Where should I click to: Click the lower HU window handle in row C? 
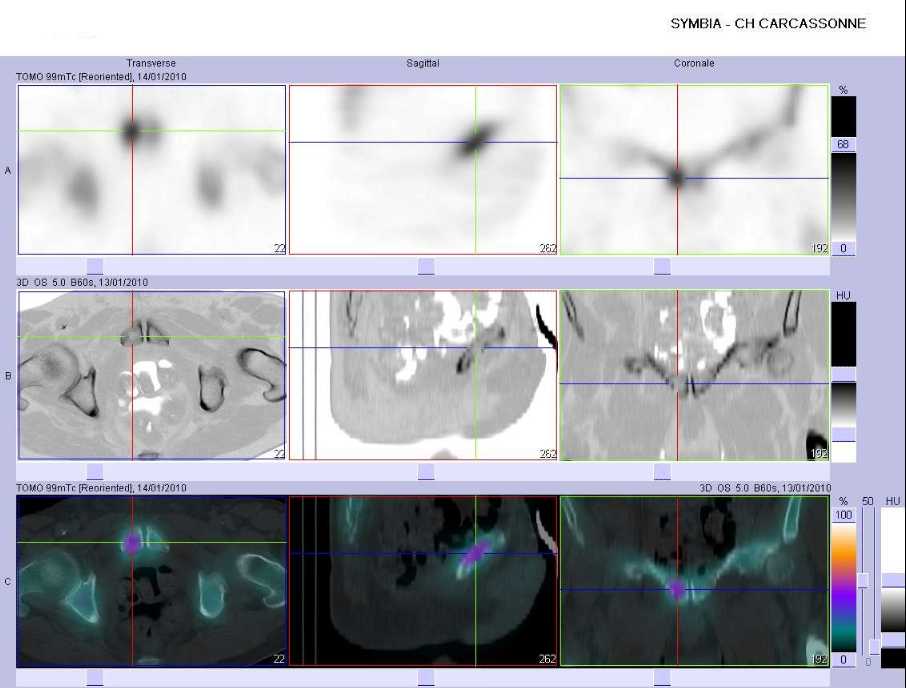coord(893,640)
